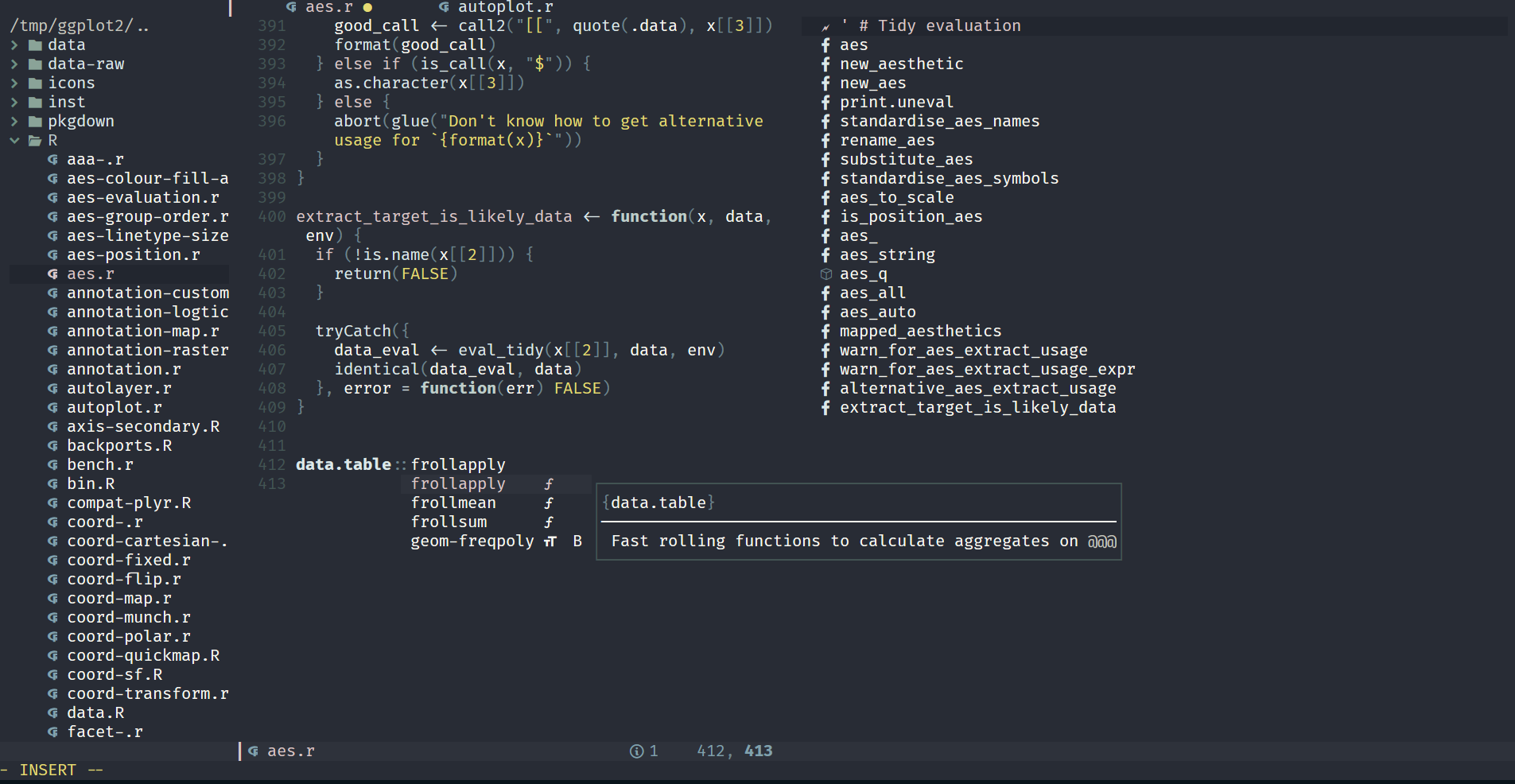Jump to aes_to_scale in outline
Screen dimensions: 1515x784
click(x=897, y=198)
